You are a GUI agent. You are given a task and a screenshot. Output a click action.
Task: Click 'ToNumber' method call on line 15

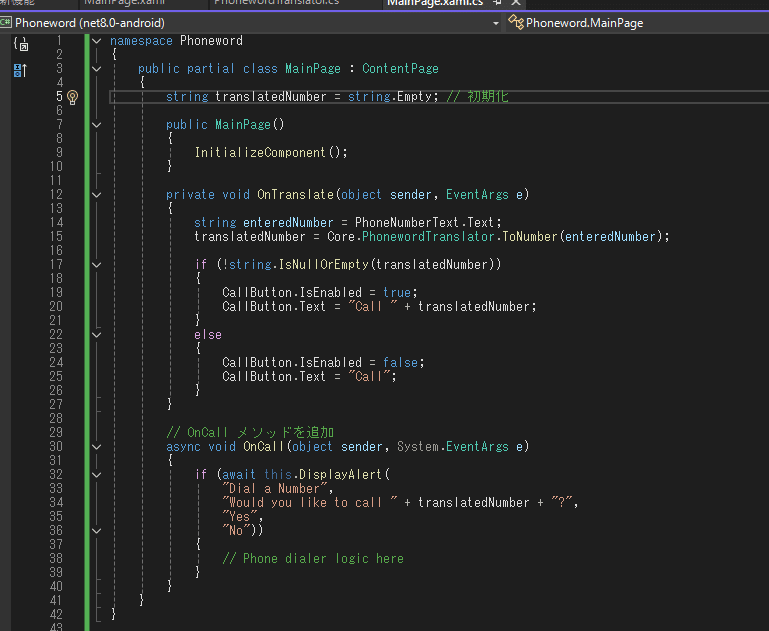(x=530, y=237)
